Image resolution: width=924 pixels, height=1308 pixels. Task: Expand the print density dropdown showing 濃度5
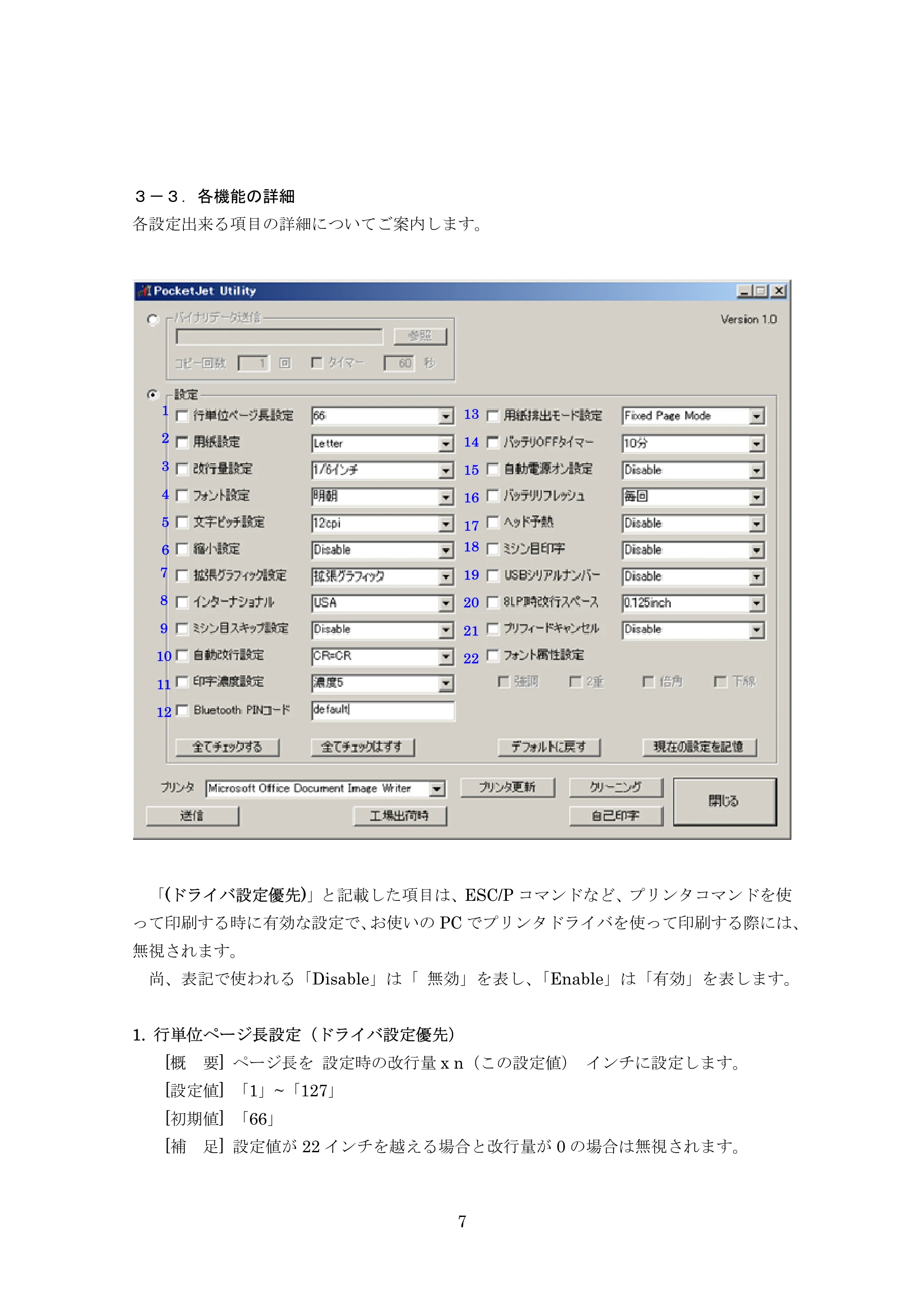(x=383, y=683)
